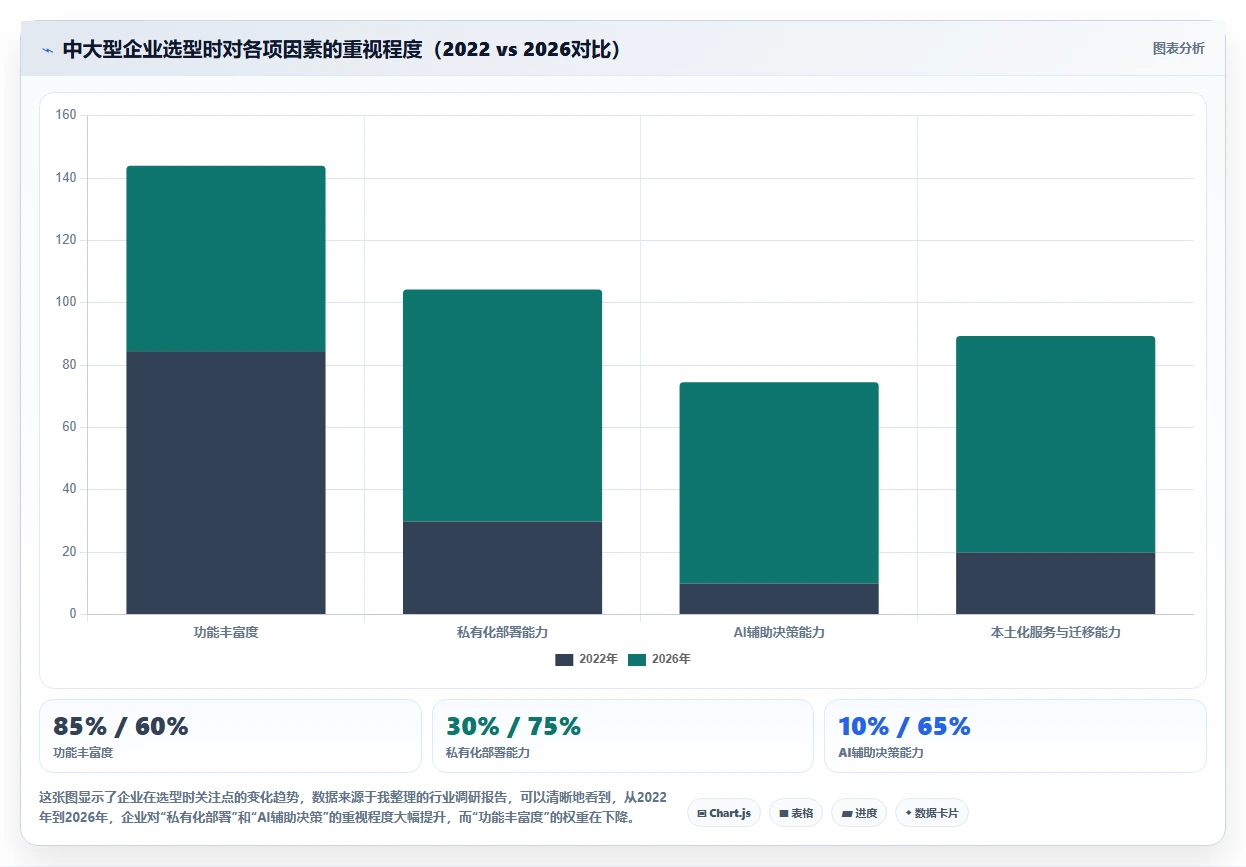Screen dimensions: 1246x867
Task: Click the 本土化服务与迁移能力 x-axis label
Action: pyautogui.click(x=1055, y=632)
